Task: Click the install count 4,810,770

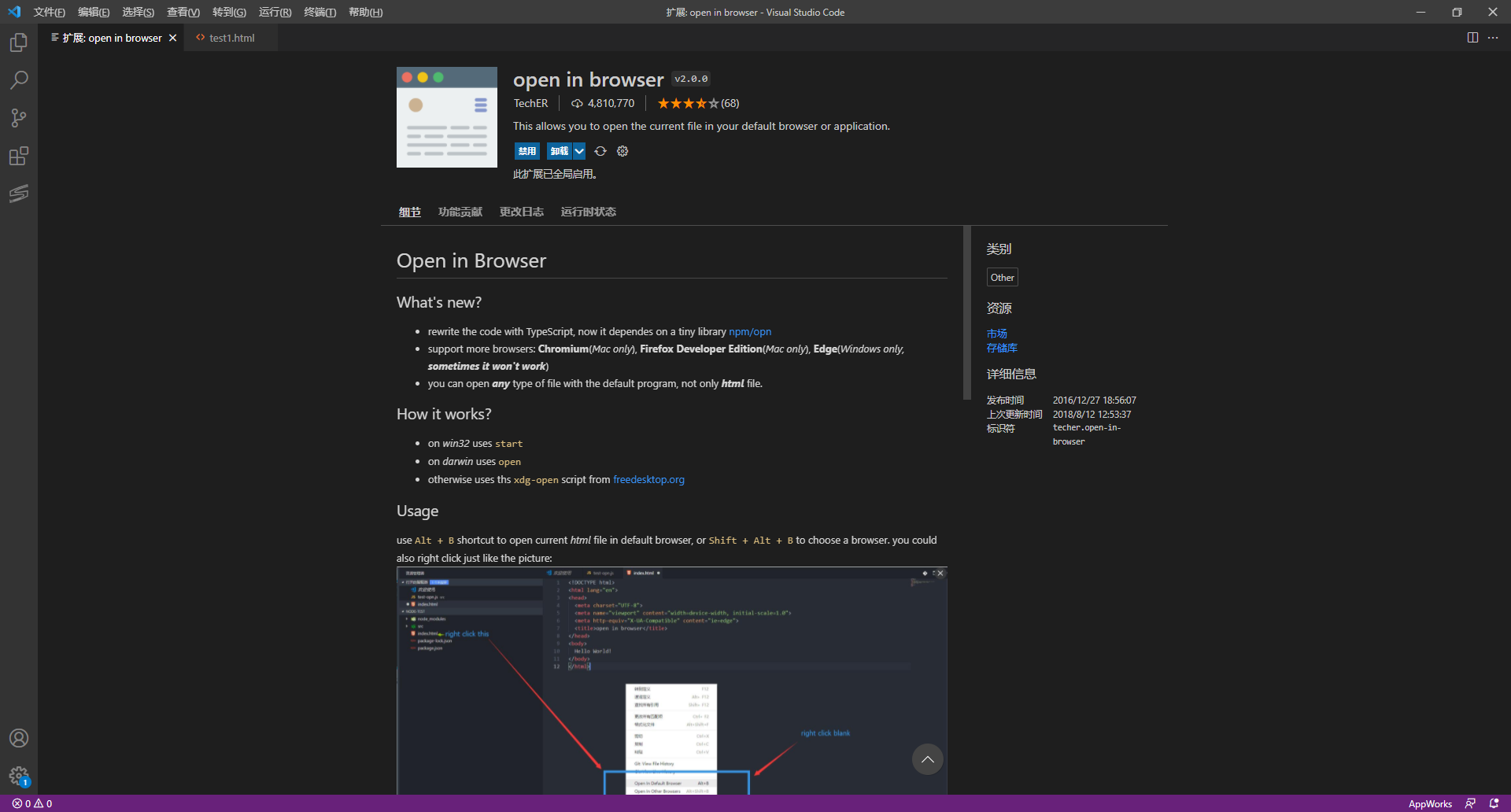Action: pyautogui.click(x=603, y=103)
